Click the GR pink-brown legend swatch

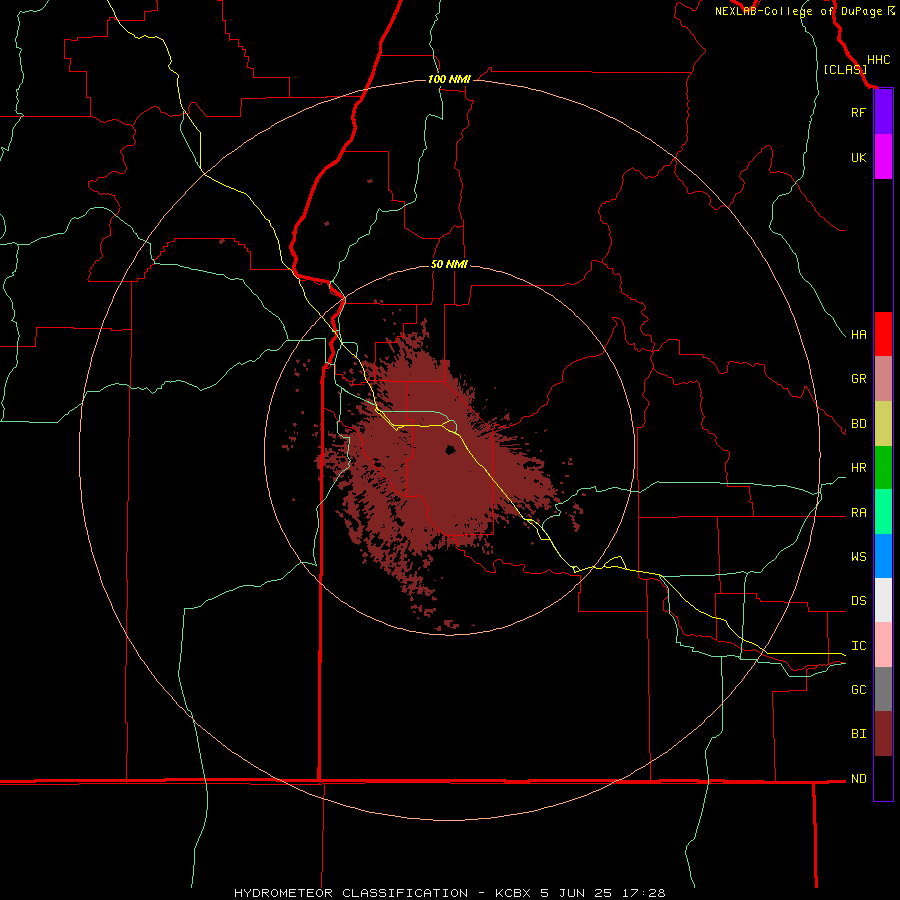click(x=883, y=379)
